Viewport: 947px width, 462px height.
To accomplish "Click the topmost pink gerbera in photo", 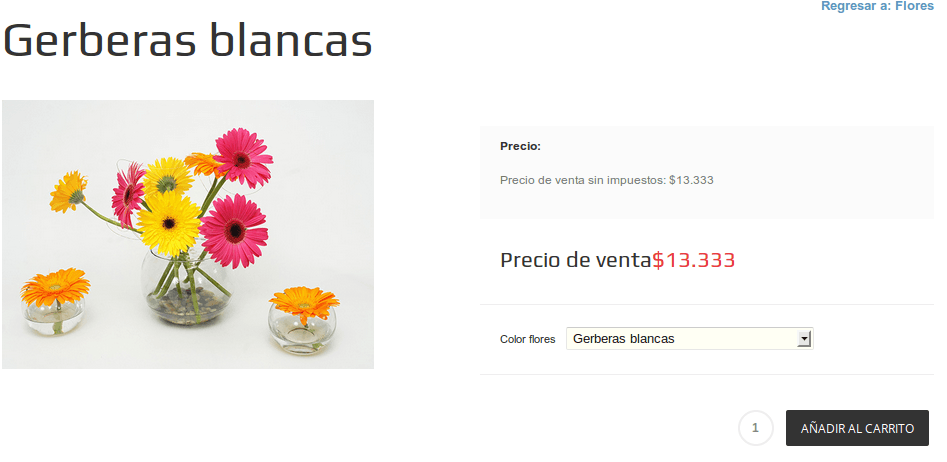I will (x=243, y=158).
